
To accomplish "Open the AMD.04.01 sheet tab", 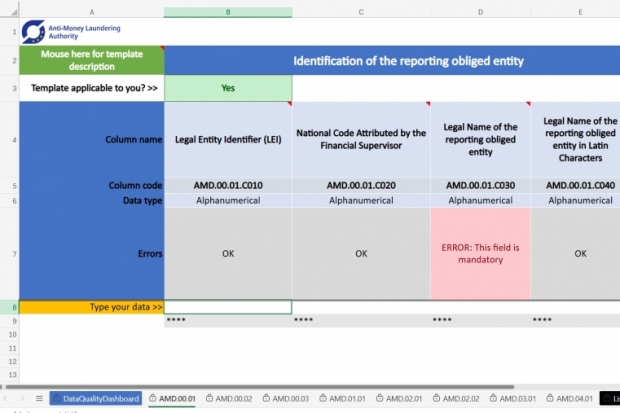I will [570, 398].
